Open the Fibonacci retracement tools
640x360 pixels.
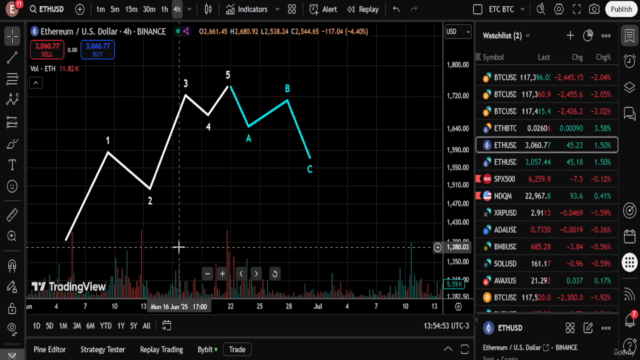click(x=12, y=79)
